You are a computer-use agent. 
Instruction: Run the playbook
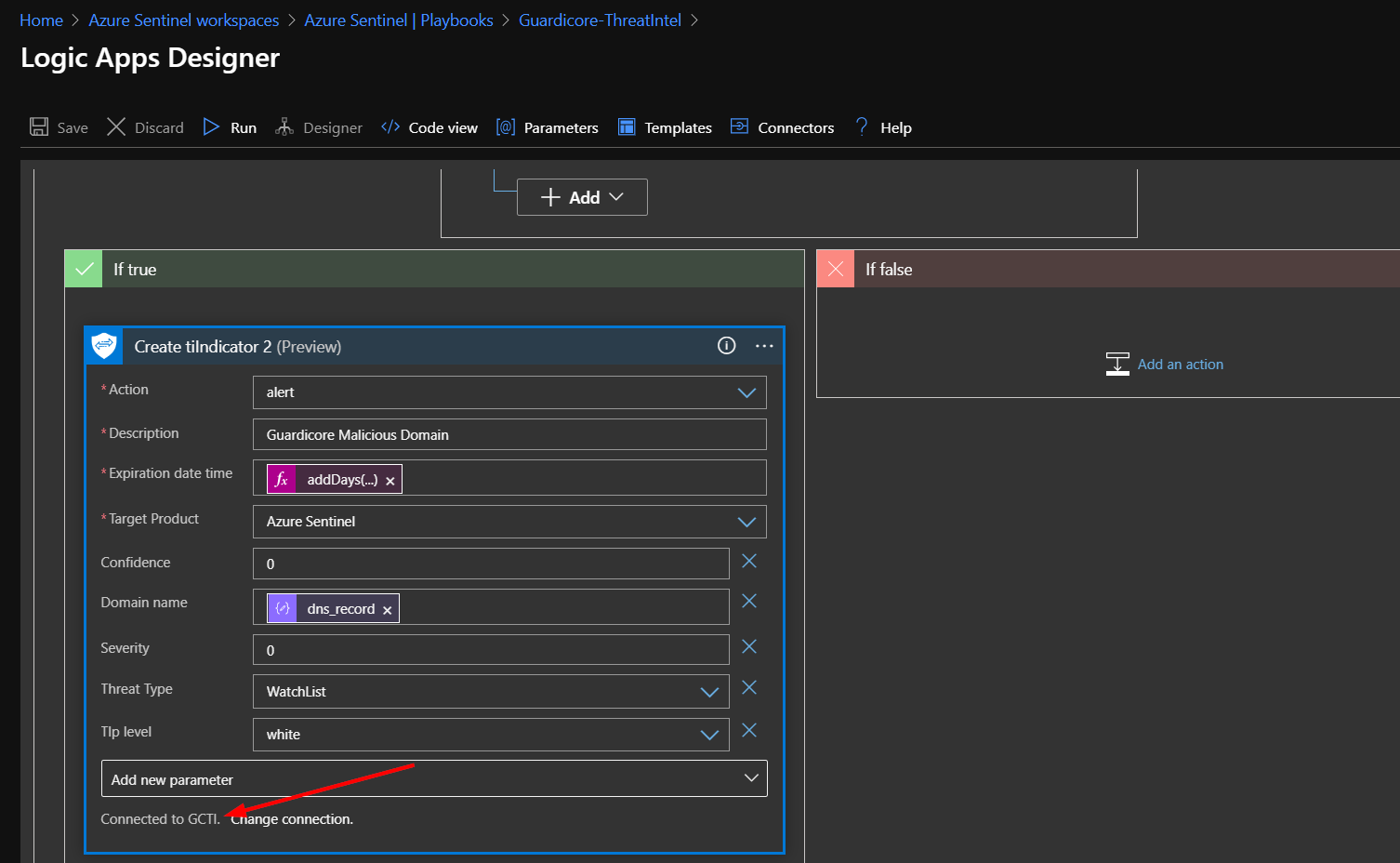[x=230, y=127]
